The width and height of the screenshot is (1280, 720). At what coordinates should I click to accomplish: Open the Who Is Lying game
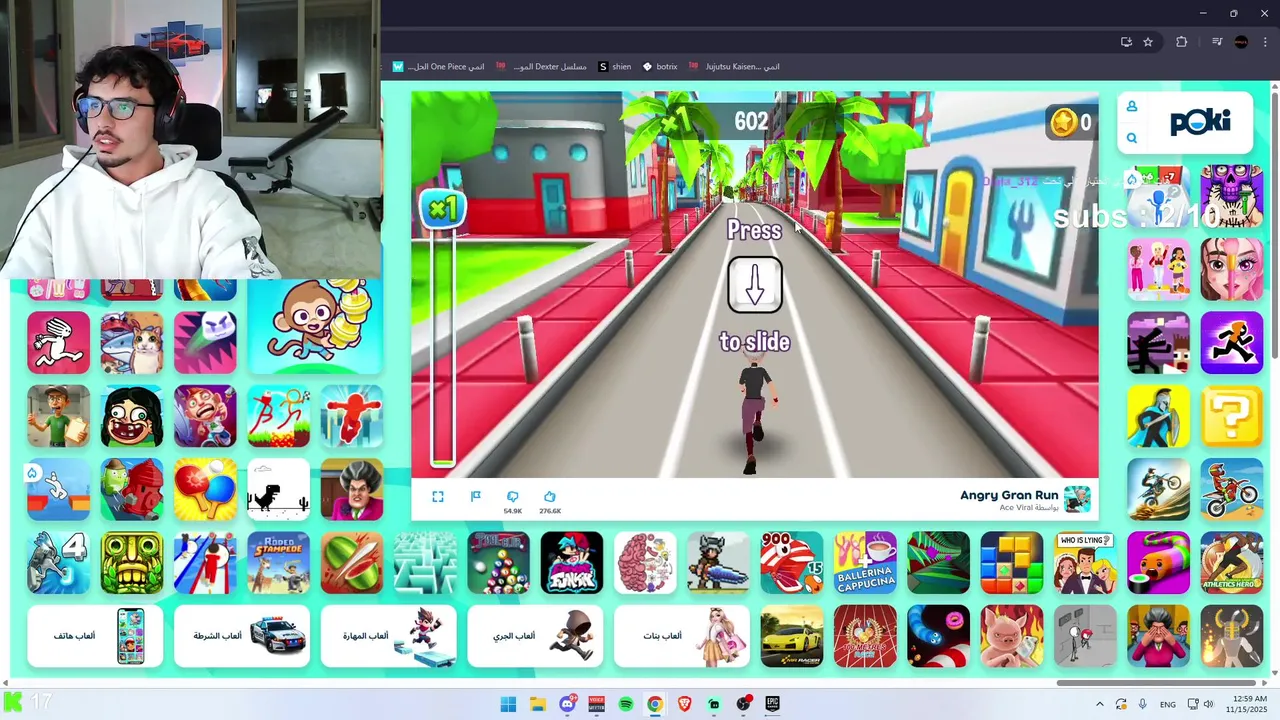pos(1085,563)
